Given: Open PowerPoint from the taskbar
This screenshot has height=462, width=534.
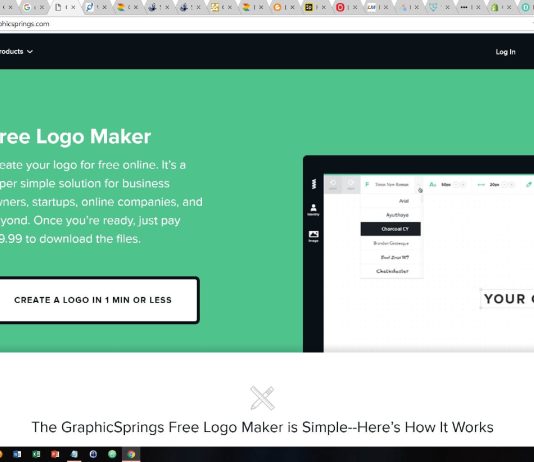Looking at the screenshot, I should [x=55, y=454].
